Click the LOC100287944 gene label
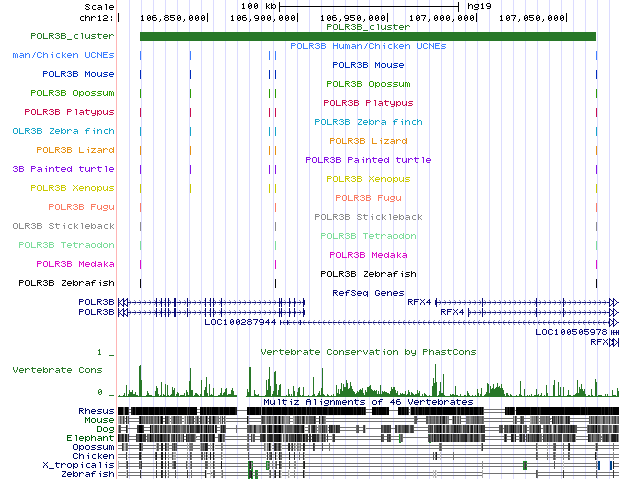This screenshot has height=479, width=620. (x=240, y=322)
